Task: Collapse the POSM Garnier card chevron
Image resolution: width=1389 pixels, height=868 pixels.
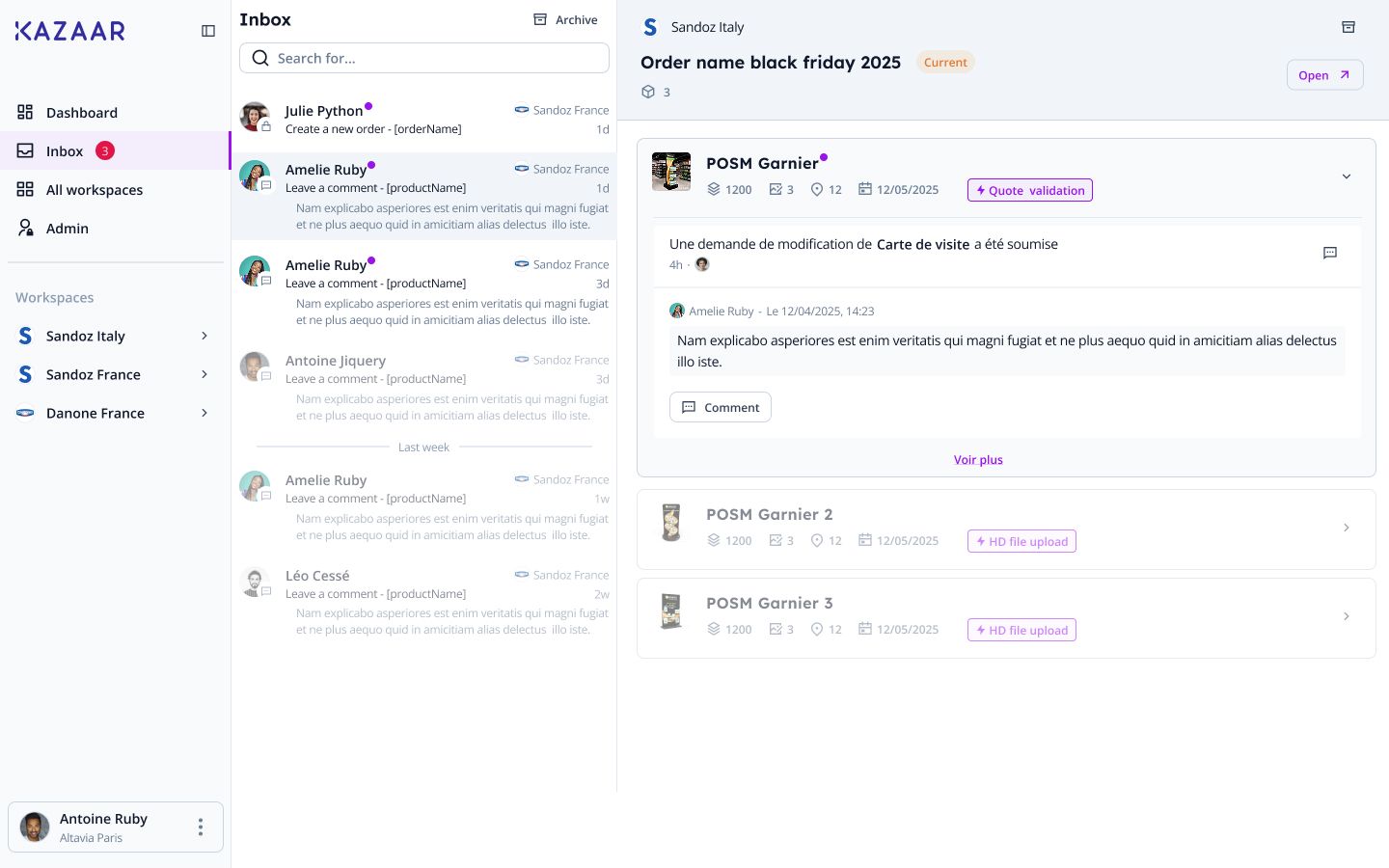Action: click(x=1347, y=176)
